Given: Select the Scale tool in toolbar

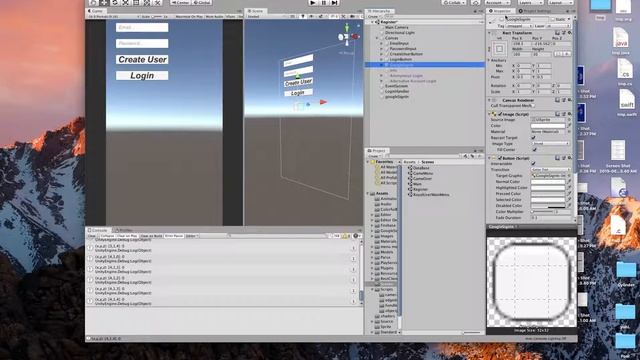Looking at the screenshot, I should pyautogui.click(x=125, y=2).
